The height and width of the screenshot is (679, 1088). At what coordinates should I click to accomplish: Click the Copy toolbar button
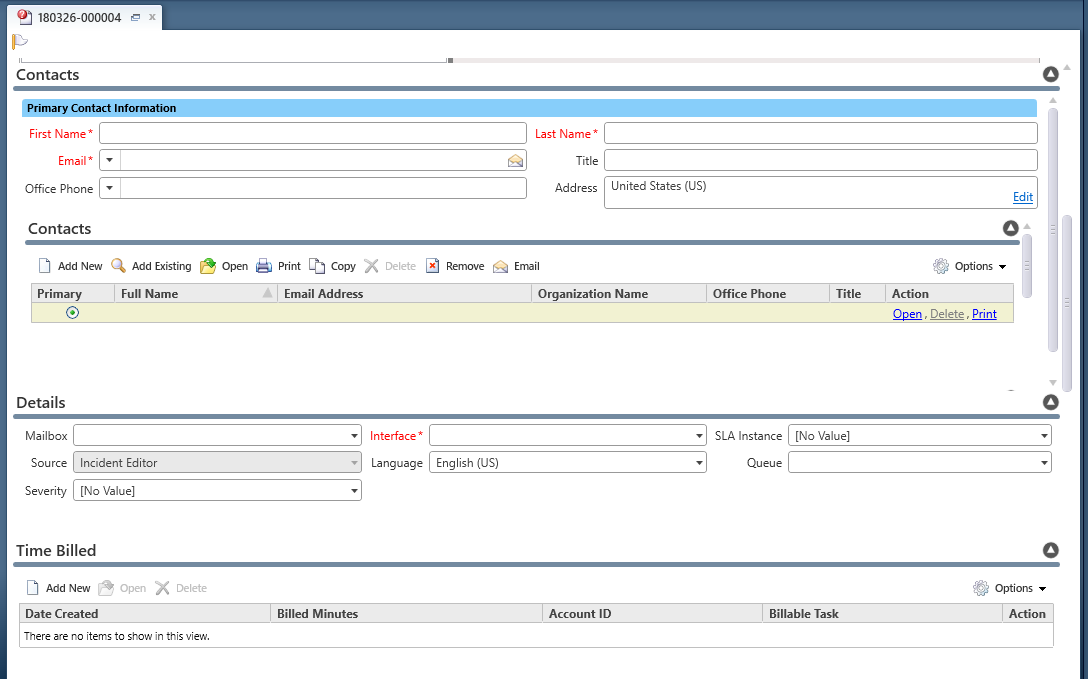332,266
